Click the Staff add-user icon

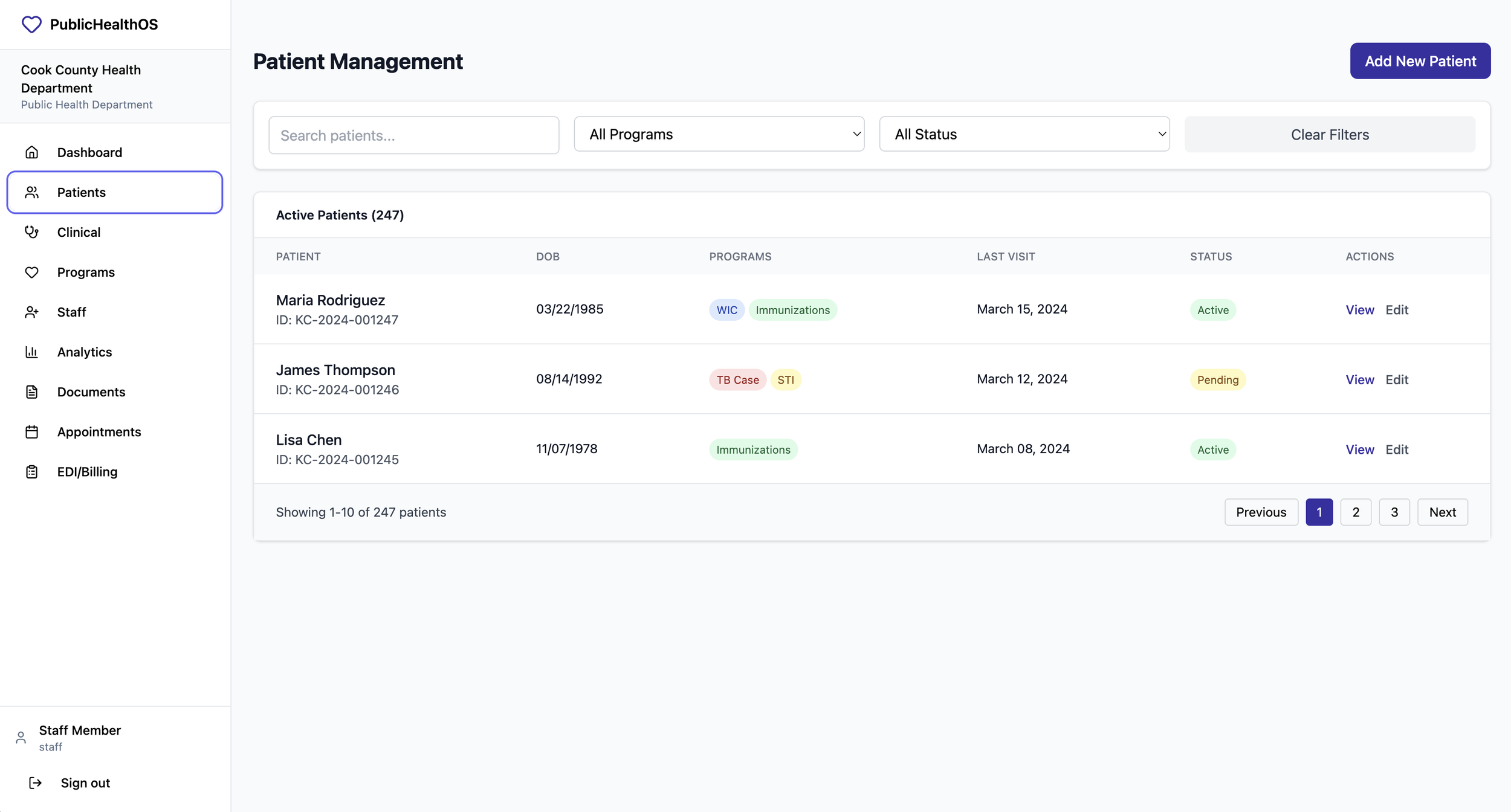tap(31, 312)
